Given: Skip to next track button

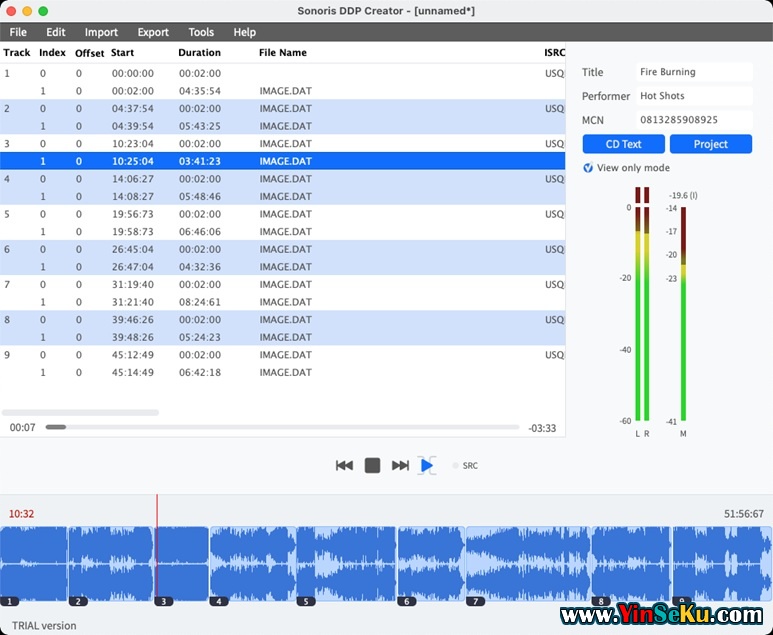Looking at the screenshot, I should 400,465.
